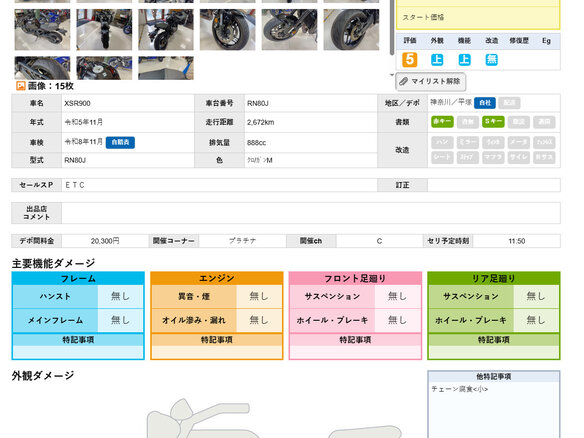Screen dimensions: 584x438
Task: Click the 改造 header in rating bar
Action: click(x=492, y=41)
